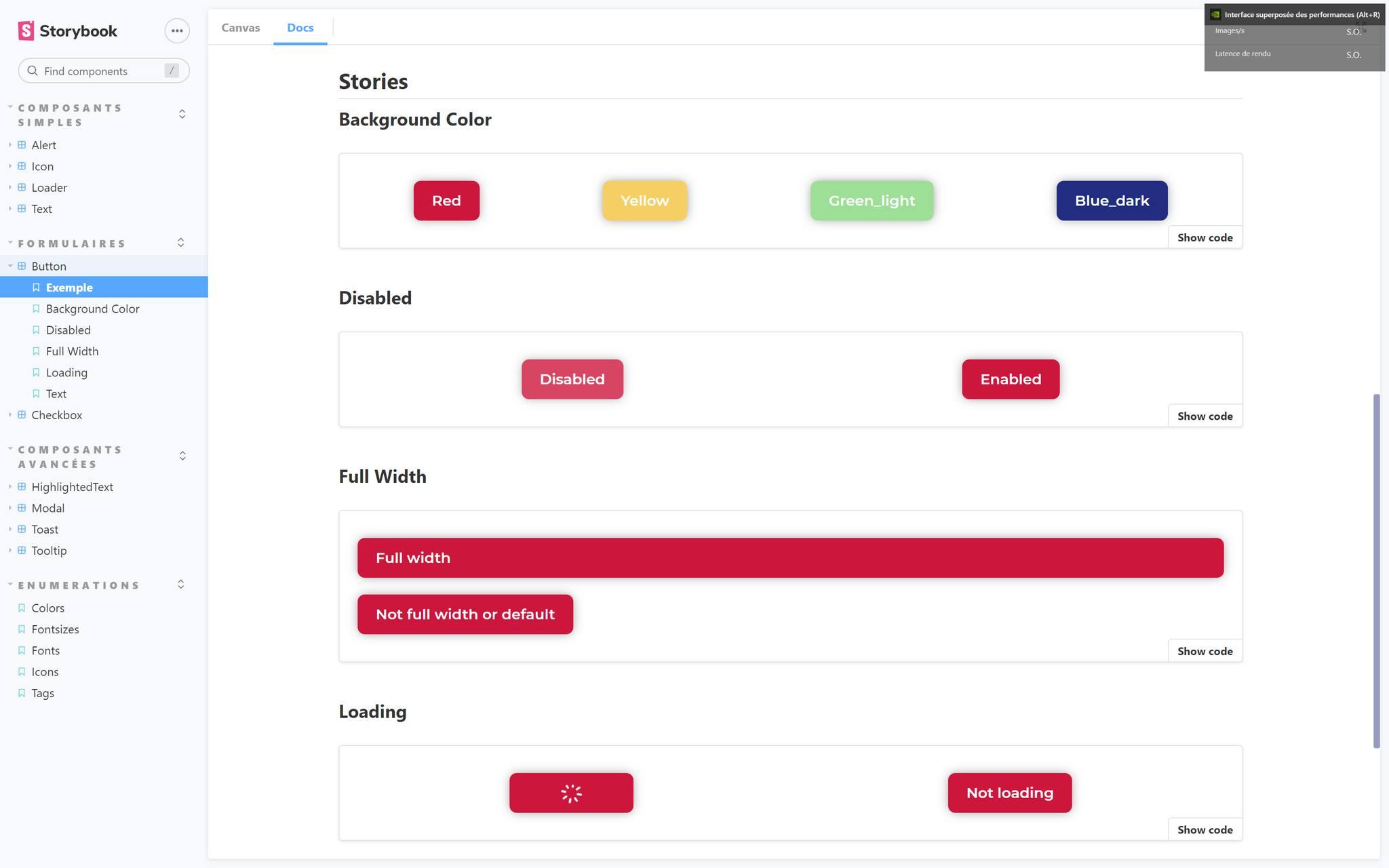Click the Modal component grid icon
The image size is (1389, 868).
point(22,508)
